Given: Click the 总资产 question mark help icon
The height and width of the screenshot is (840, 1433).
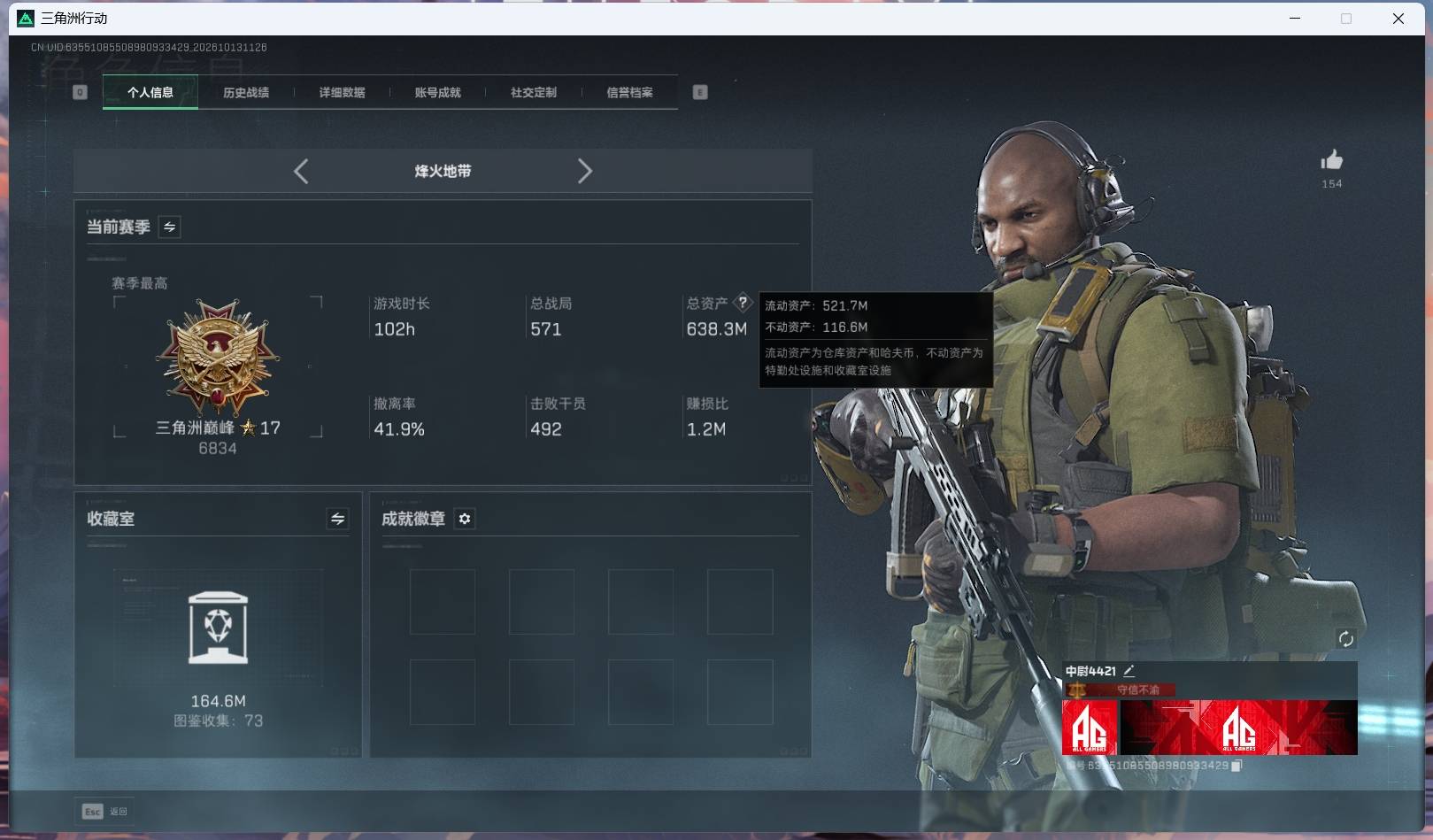Looking at the screenshot, I should coord(743,302).
